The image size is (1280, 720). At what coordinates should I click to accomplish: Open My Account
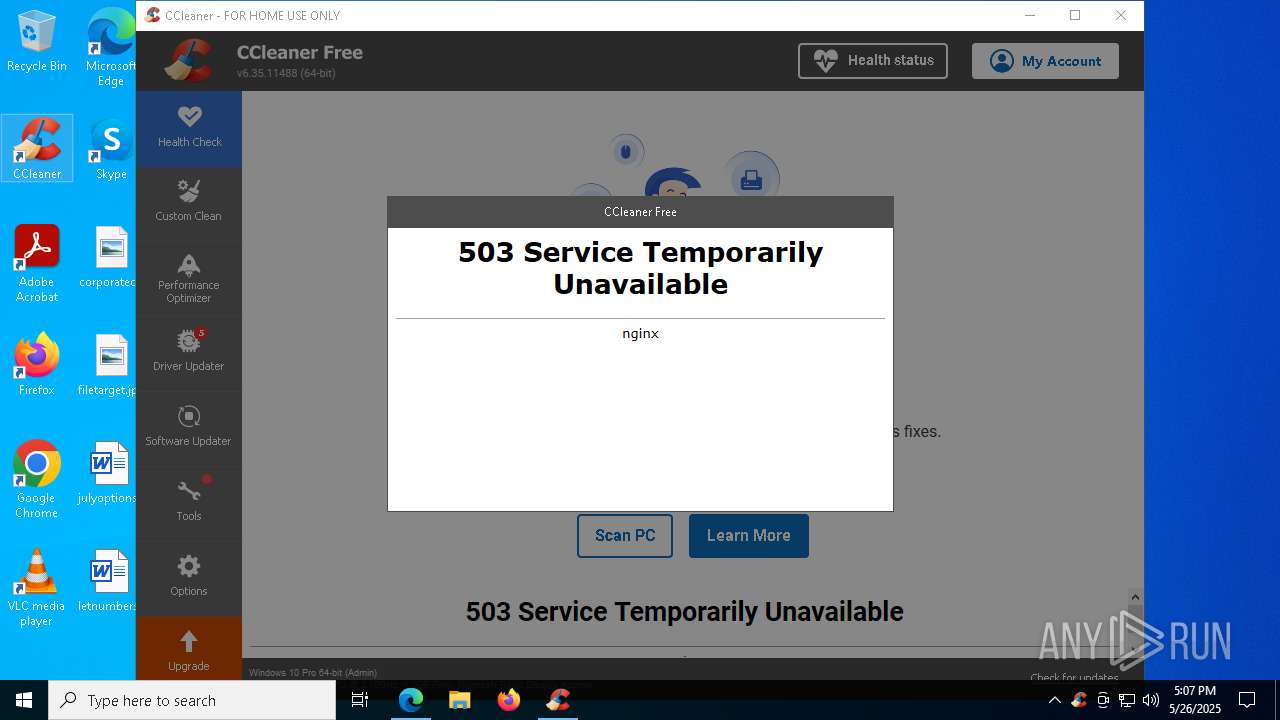[1045, 61]
